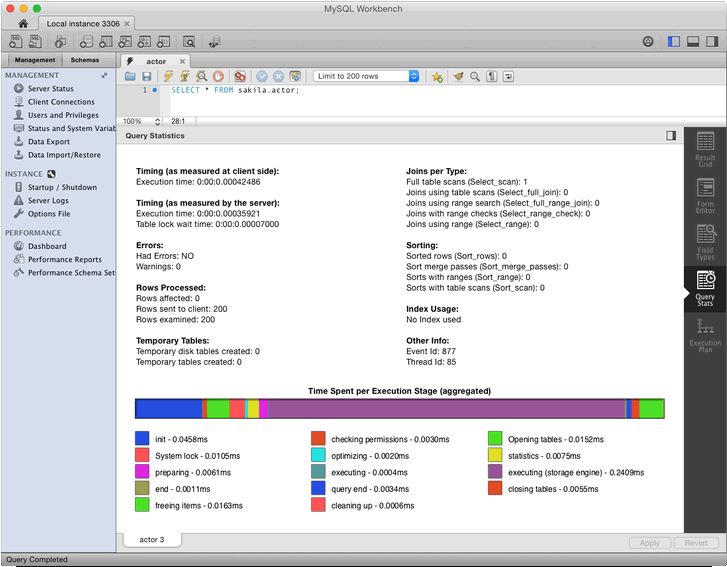Switch to the Execution Plan view
Screen dimensions: 727x567
pyautogui.click(x=705, y=336)
